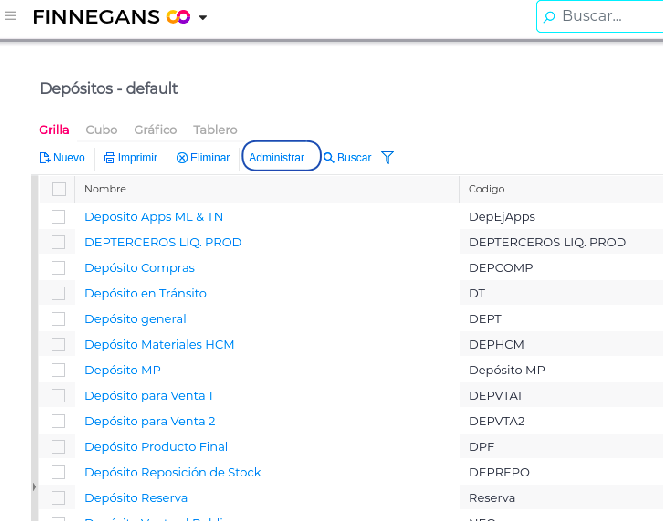Expand the left side panel arrow

coord(34,487)
